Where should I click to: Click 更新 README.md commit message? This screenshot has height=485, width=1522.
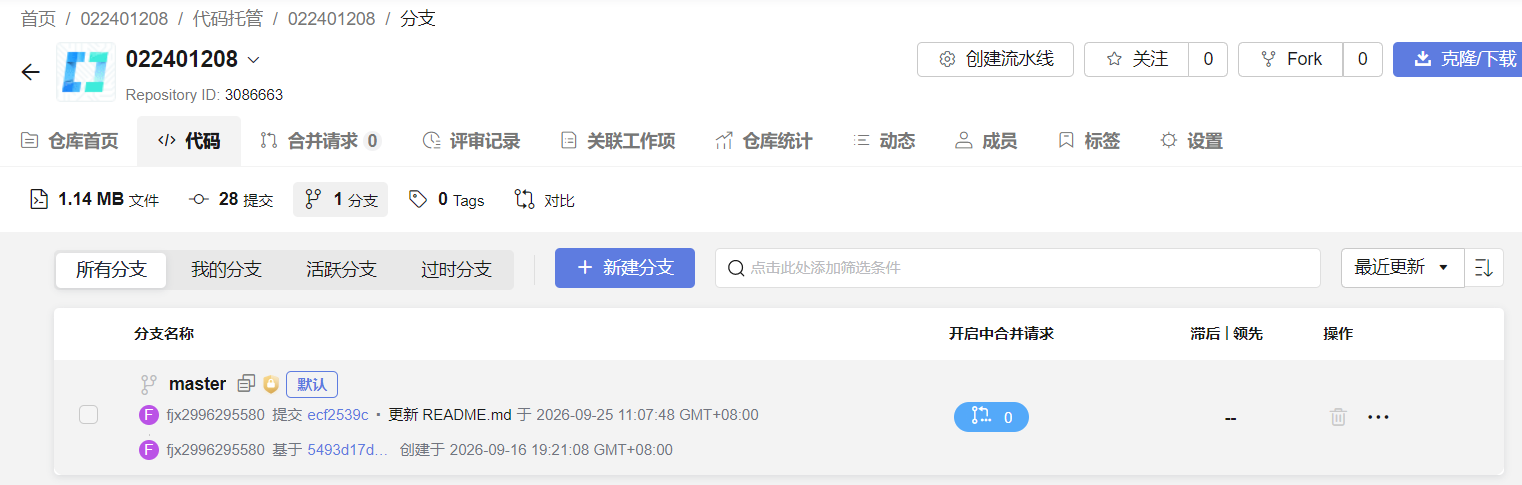pos(450,415)
